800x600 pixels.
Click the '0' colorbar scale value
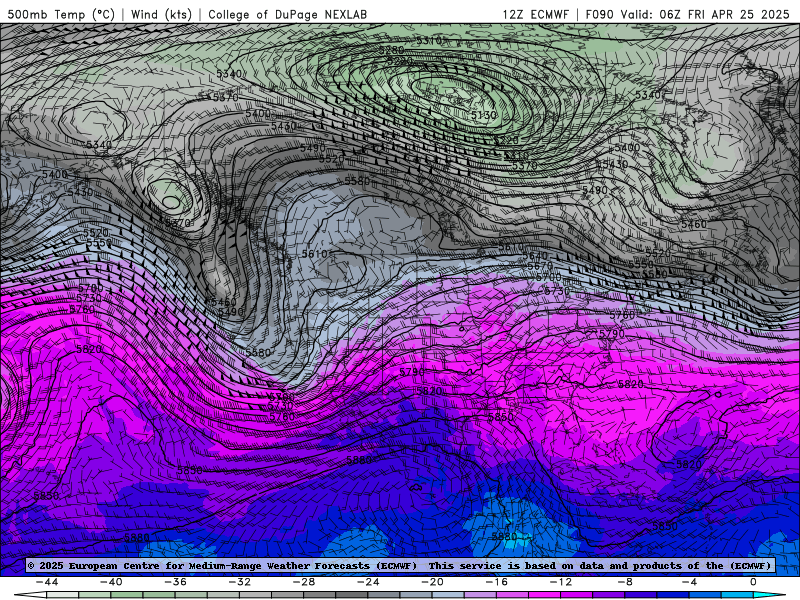coord(754,582)
